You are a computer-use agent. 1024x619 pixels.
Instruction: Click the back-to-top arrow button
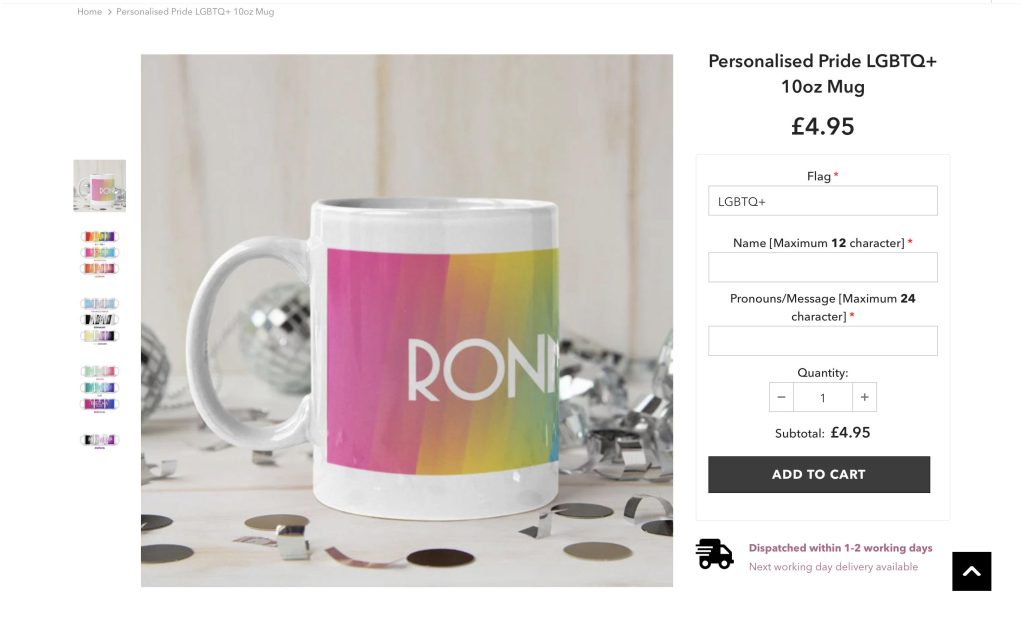(x=971, y=571)
